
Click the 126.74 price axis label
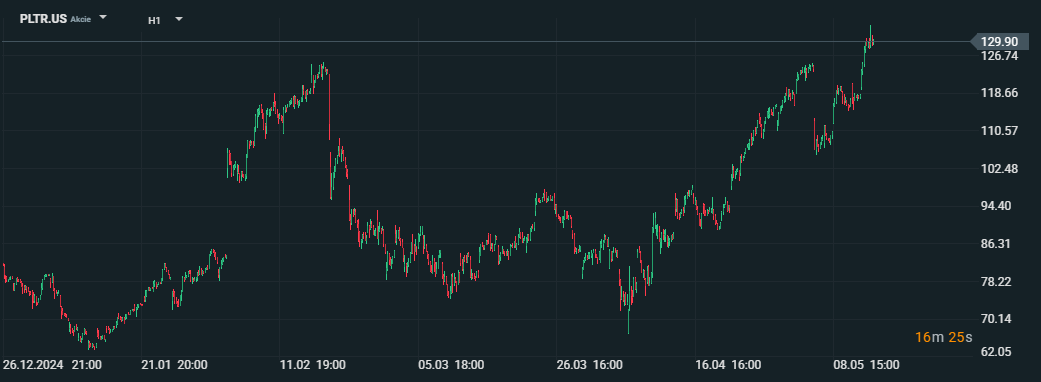pos(999,56)
